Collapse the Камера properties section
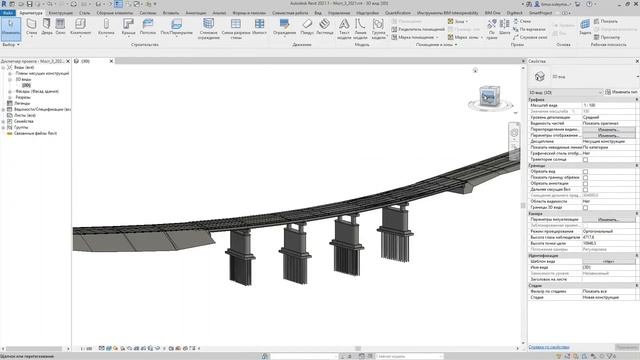Screen dimensions: 640x360 [x=636, y=213]
